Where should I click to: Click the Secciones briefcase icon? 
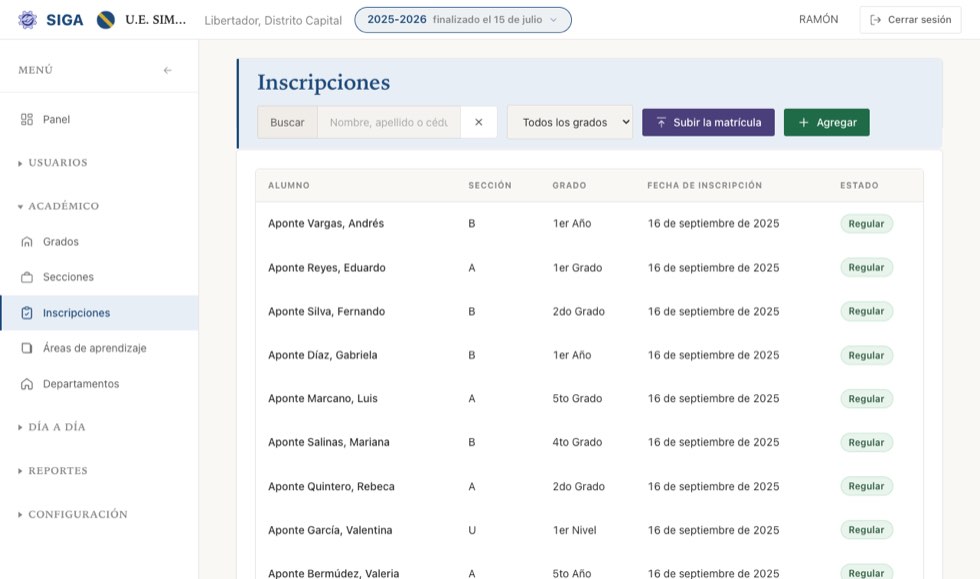tap(27, 277)
